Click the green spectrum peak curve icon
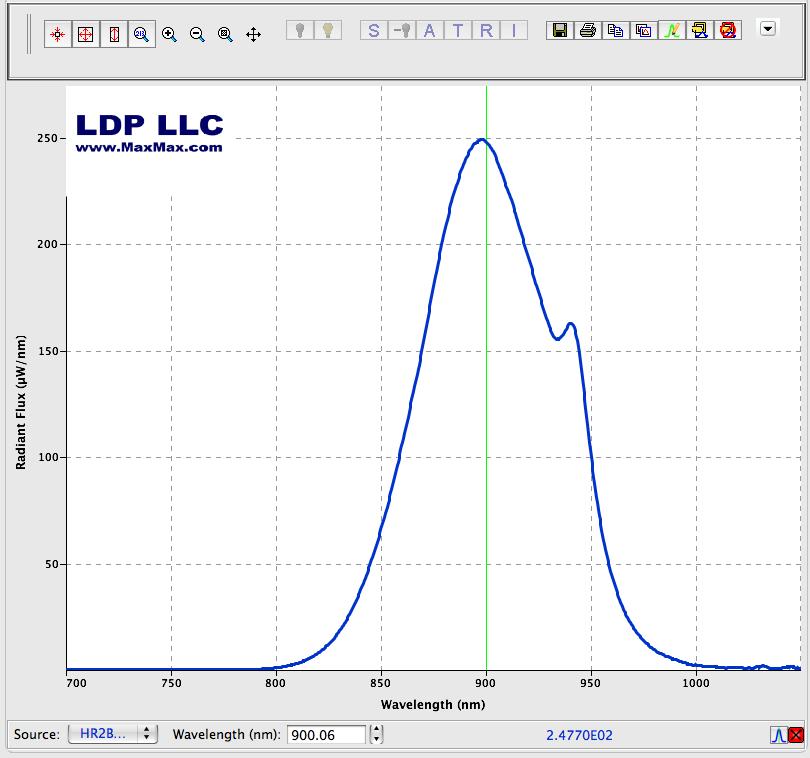The width and height of the screenshot is (810, 758). click(672, 30)
